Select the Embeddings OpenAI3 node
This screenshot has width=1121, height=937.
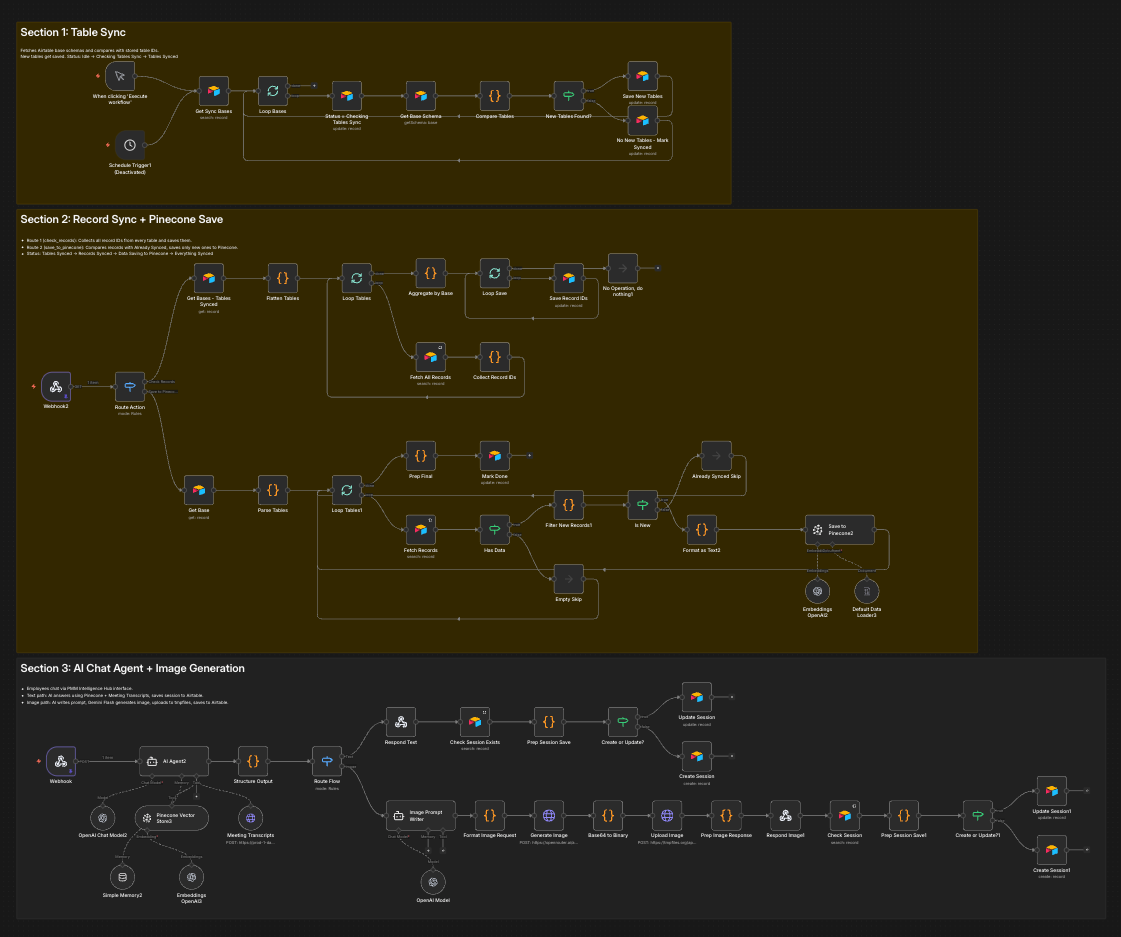point(191,876)
